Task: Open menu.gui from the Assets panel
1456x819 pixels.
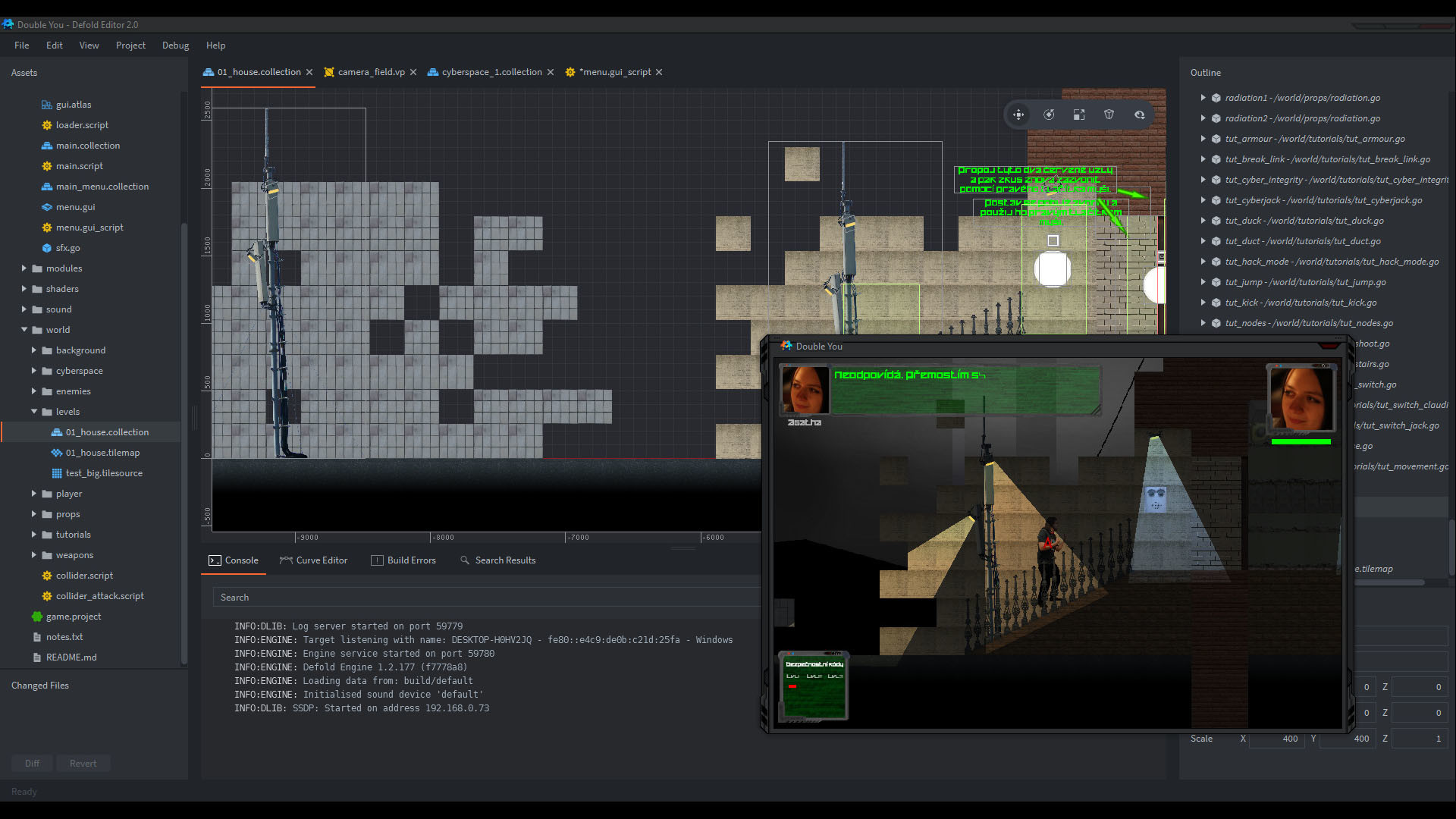Action: (76, 206)
